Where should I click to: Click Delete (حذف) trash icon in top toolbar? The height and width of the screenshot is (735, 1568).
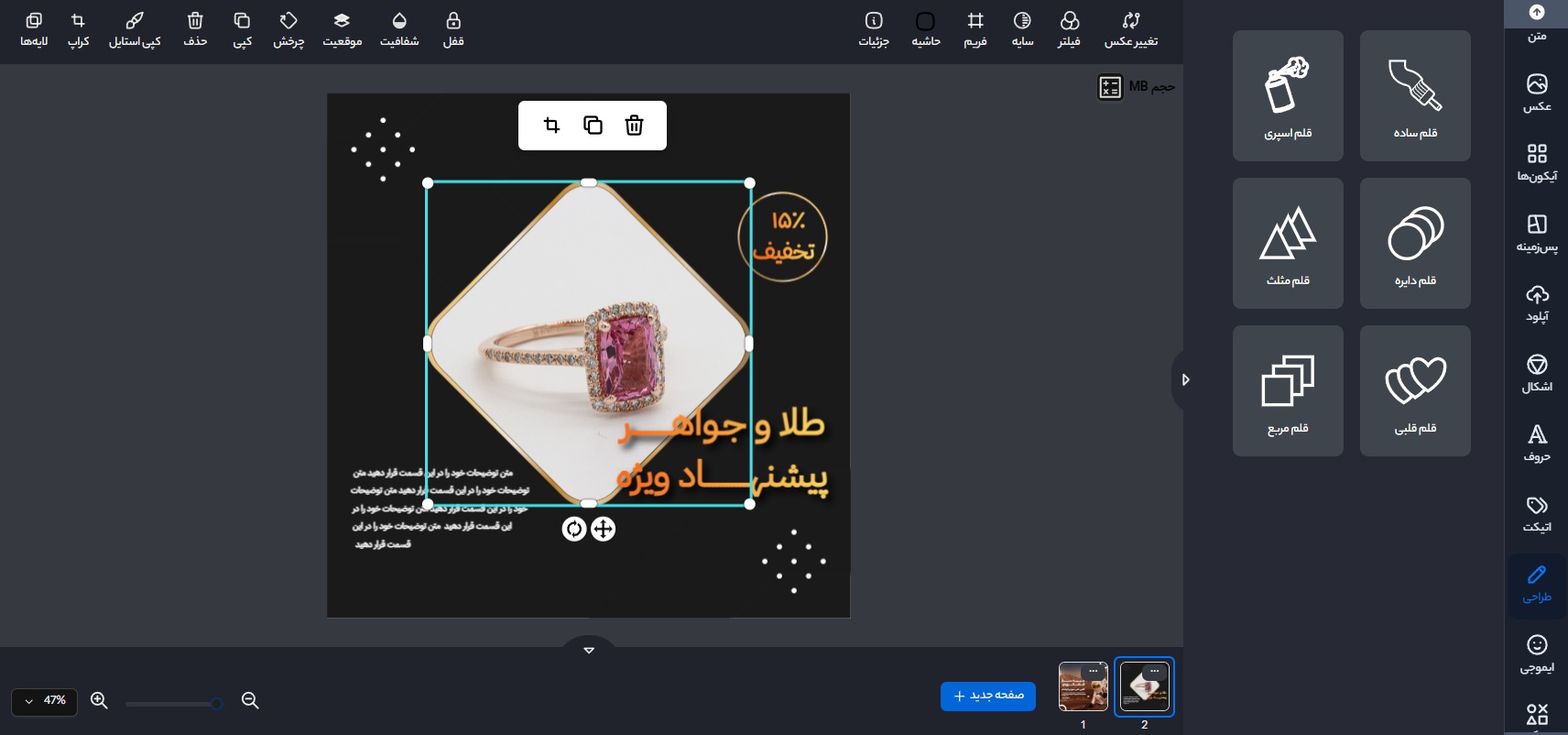click(x=195, y=29)
